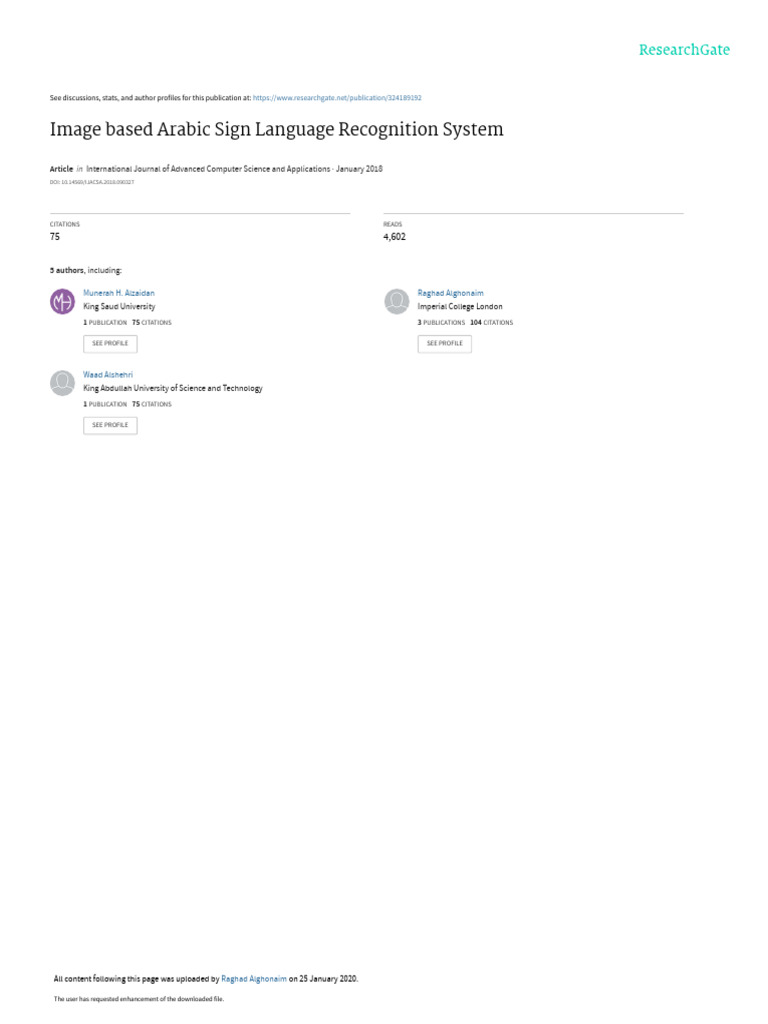The image size is (768, 1024).
Task: Open Raghad Alghonaim author name link at top
Action: (451, 293)
